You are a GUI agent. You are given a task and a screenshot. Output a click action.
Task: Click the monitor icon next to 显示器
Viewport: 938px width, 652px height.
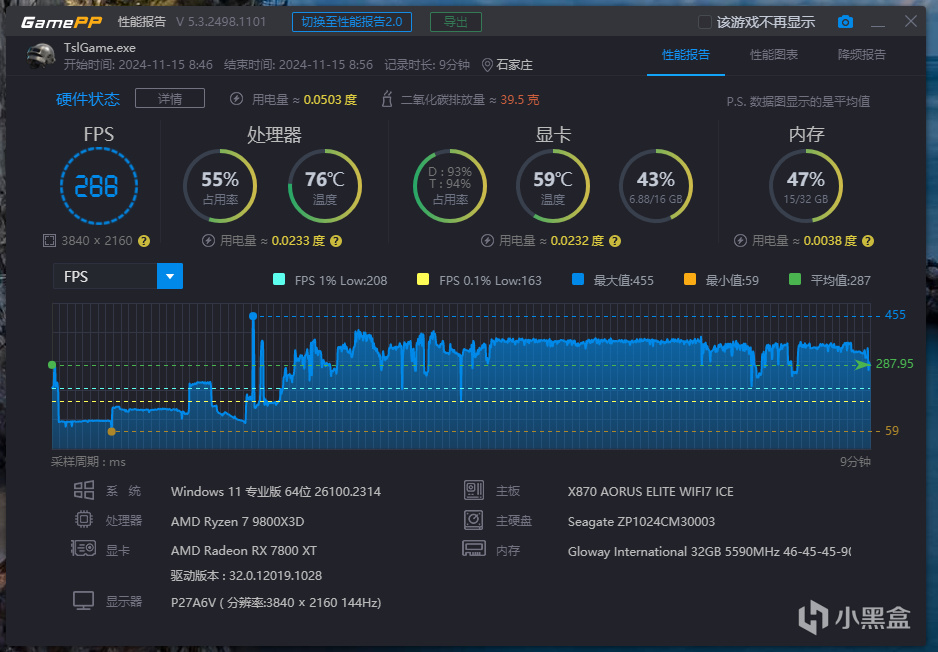(83, 600)
